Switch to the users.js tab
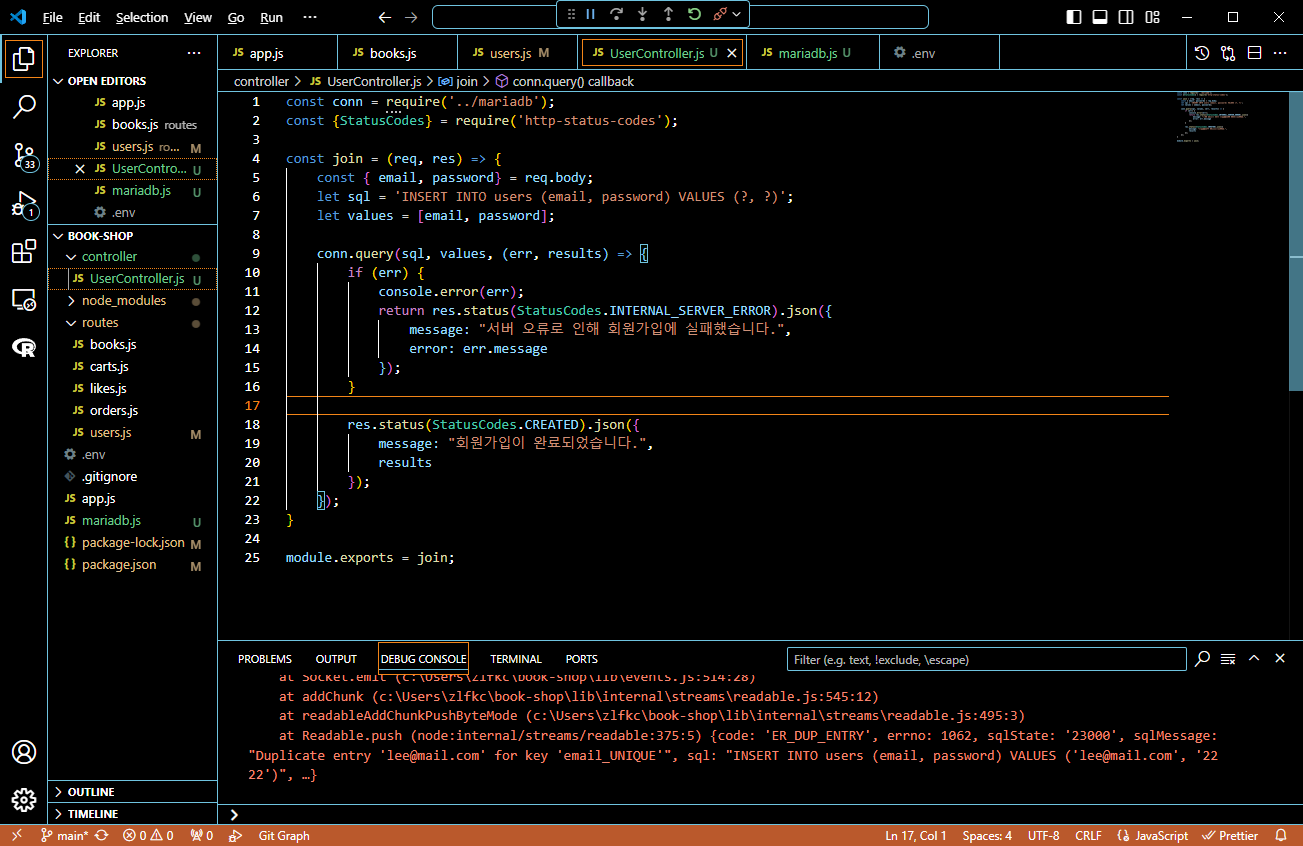The width and height of the screenshot is (1303, 846). coord(517,53)
